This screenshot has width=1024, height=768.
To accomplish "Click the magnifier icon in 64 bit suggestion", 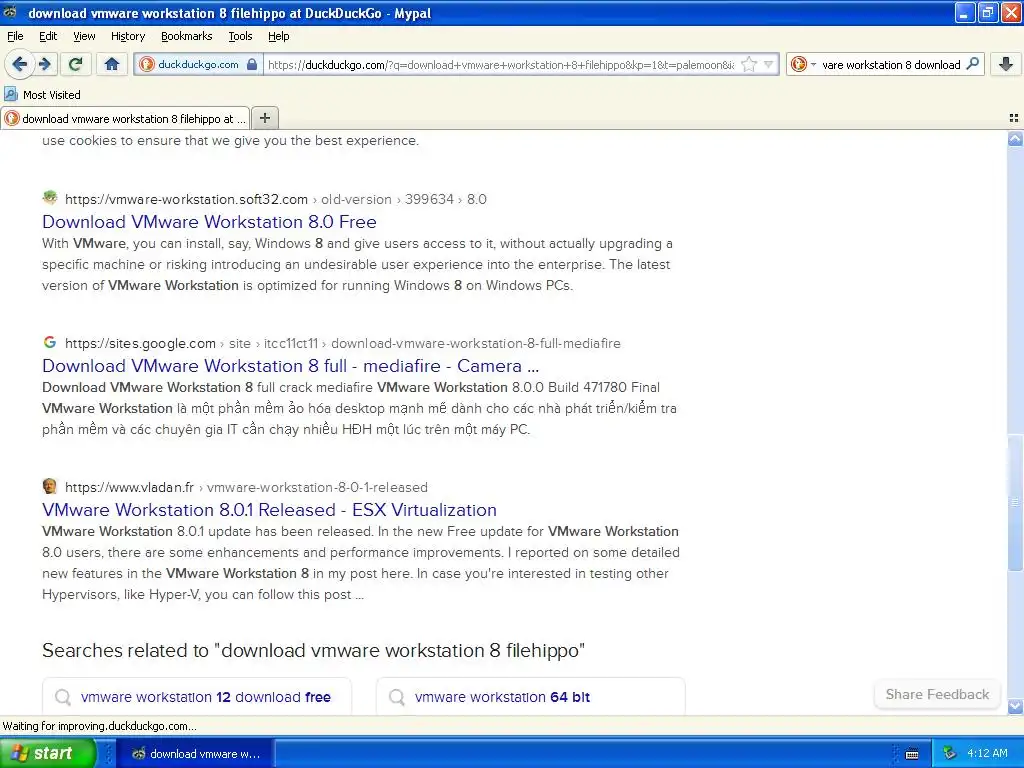I will coord(396,697).
